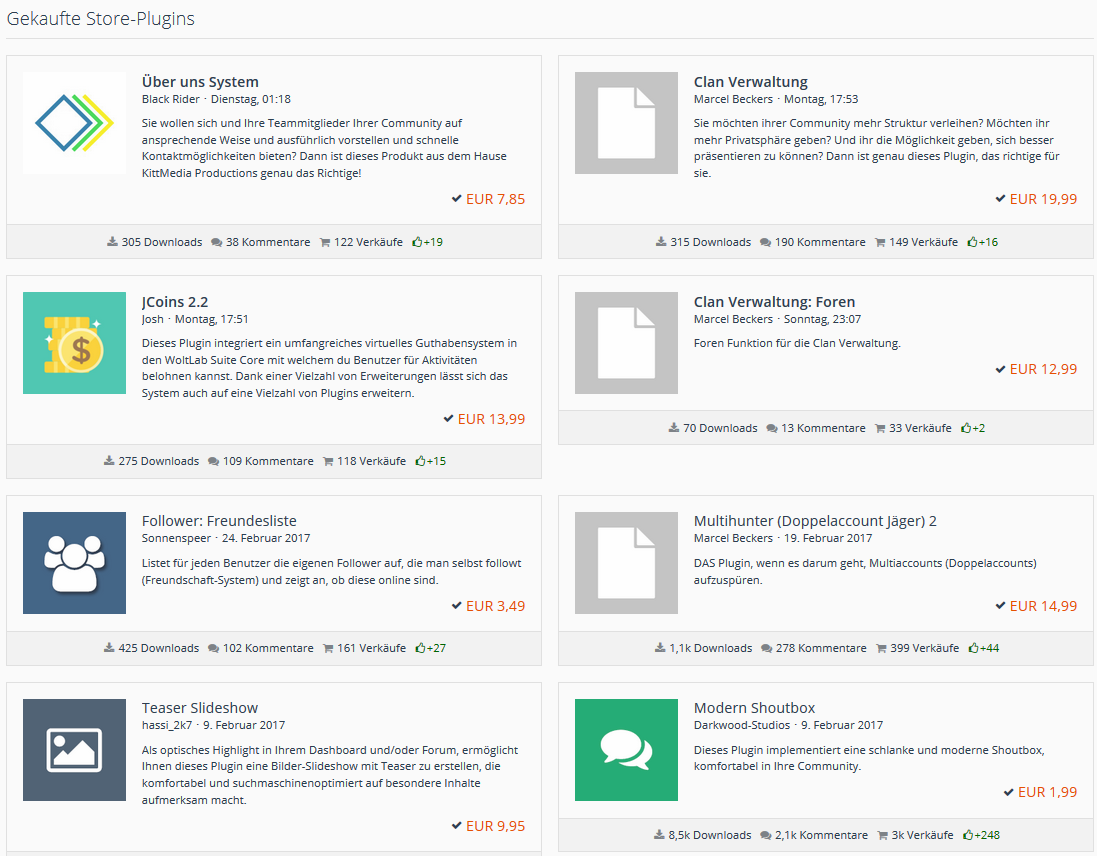Click the JCoins gold coin icon
Viewport: 1097px width, 856px height.
click(74, 343)
